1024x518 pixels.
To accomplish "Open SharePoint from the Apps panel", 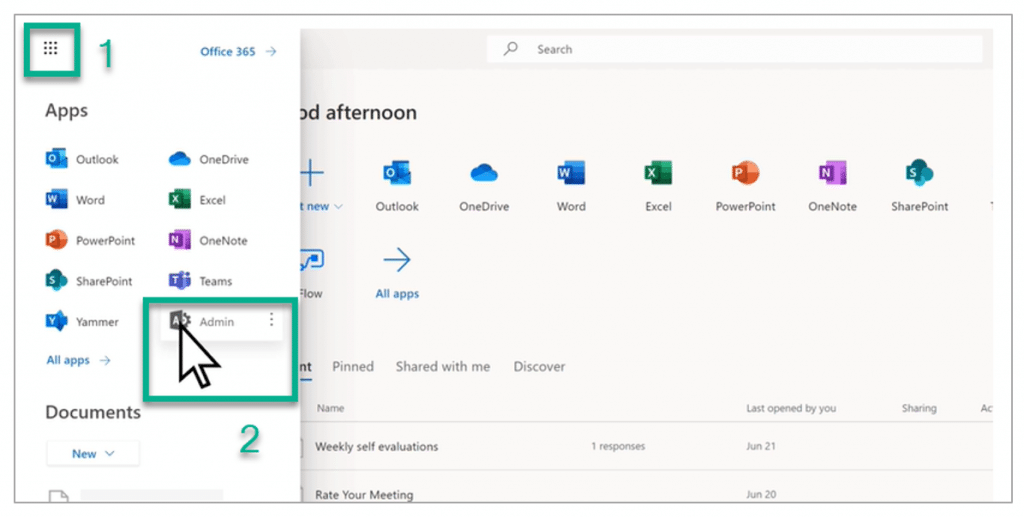I will (89, 280).
